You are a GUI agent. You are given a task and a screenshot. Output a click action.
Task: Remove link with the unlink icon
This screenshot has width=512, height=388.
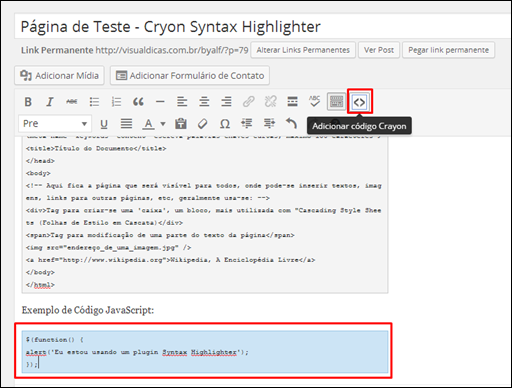[270, 102]
